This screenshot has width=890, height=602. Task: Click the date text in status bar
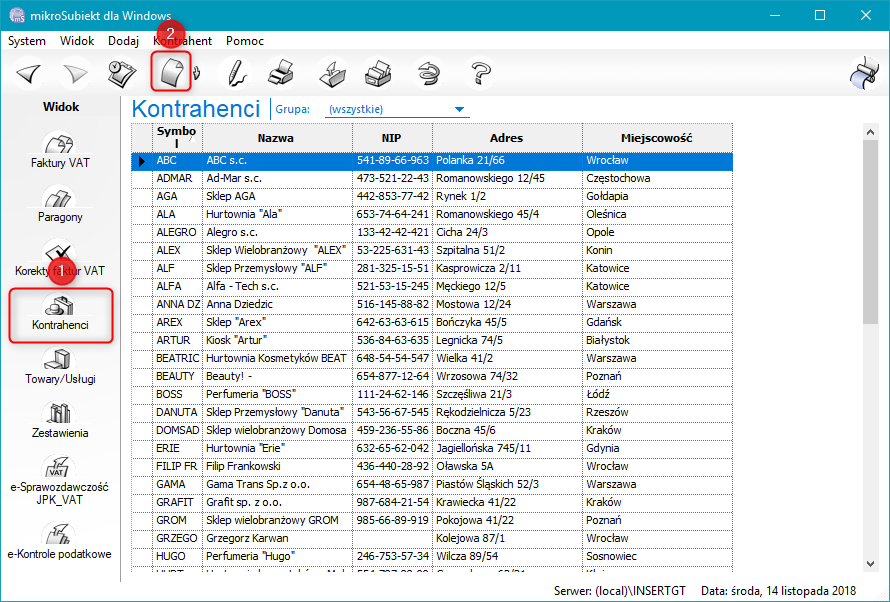click(x=778, y=591)
